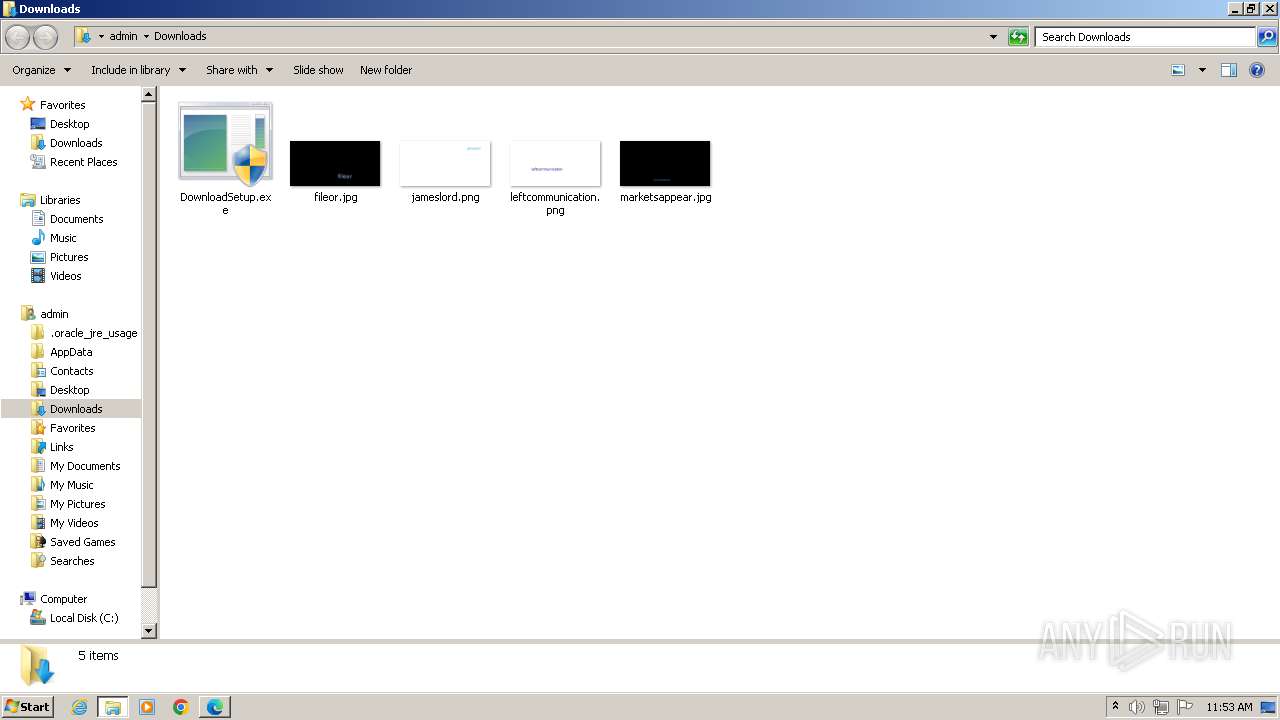Open the Music library

(x=63, y=238)
